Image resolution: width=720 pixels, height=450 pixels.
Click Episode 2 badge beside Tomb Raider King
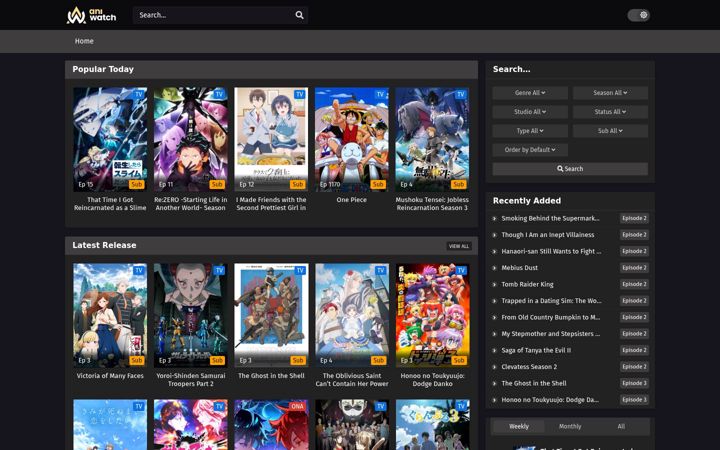click(634, 284)
